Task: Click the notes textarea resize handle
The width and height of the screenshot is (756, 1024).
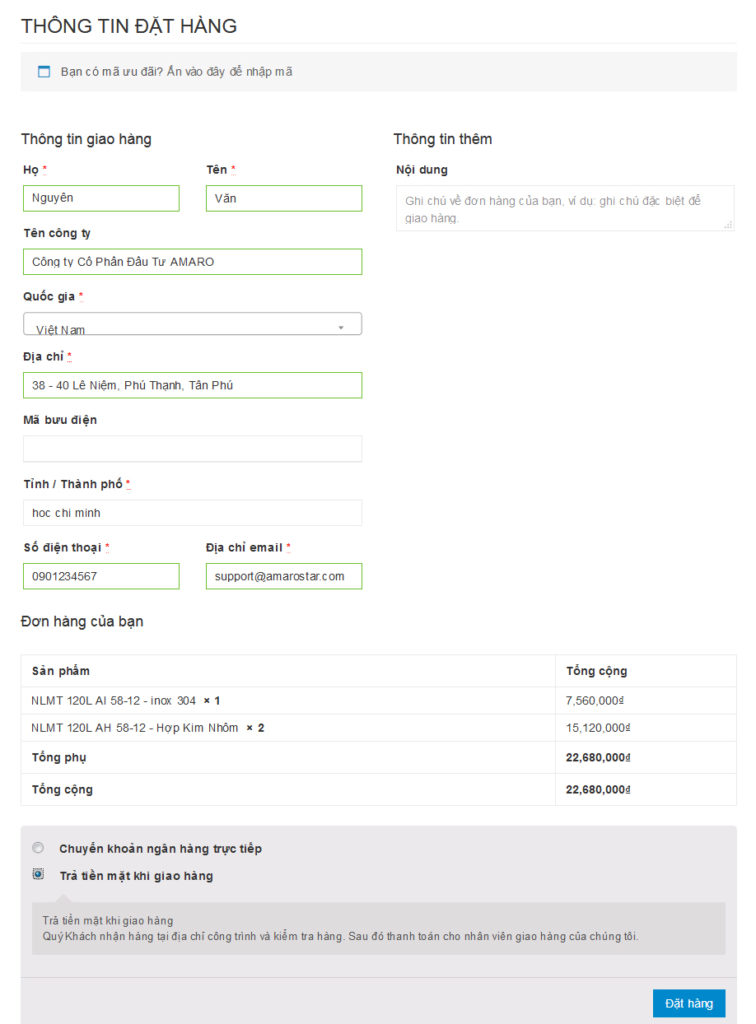Action: click(729, 225)
